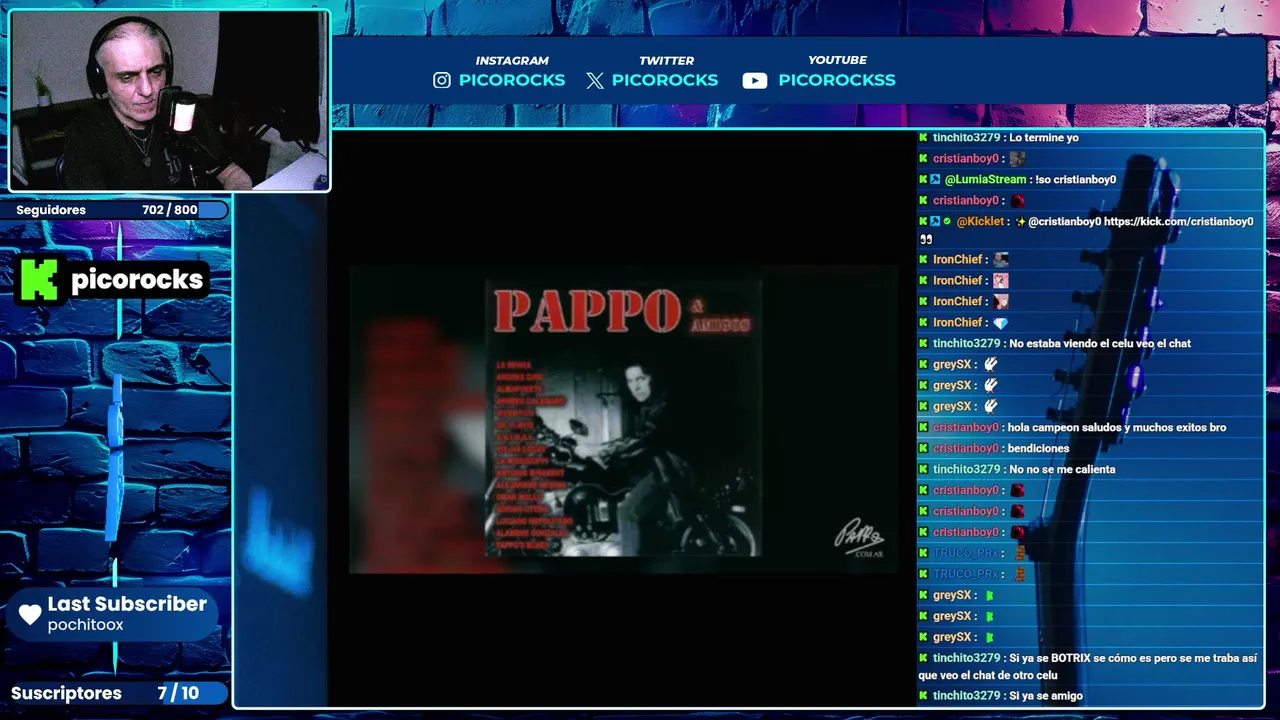Click the 'picorocks' channel name text
This screenshot has width=1280, height=720.
(137, 279)
